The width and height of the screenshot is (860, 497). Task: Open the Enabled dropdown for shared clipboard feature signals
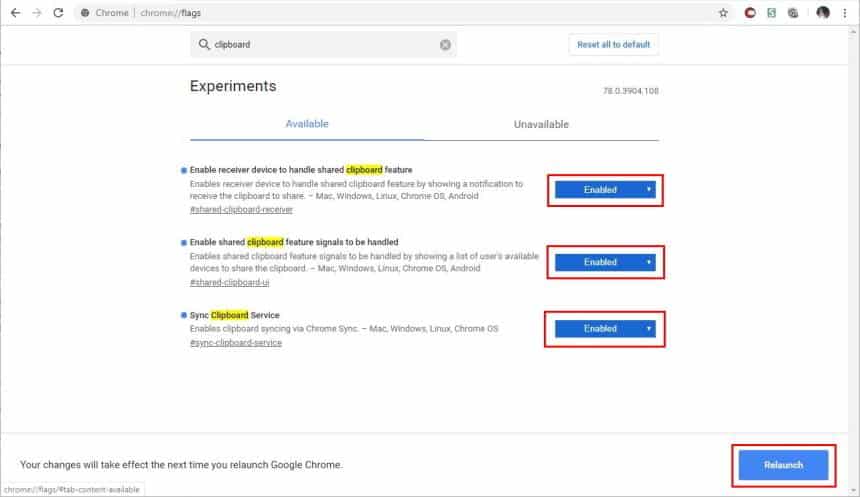pos(605,262)
